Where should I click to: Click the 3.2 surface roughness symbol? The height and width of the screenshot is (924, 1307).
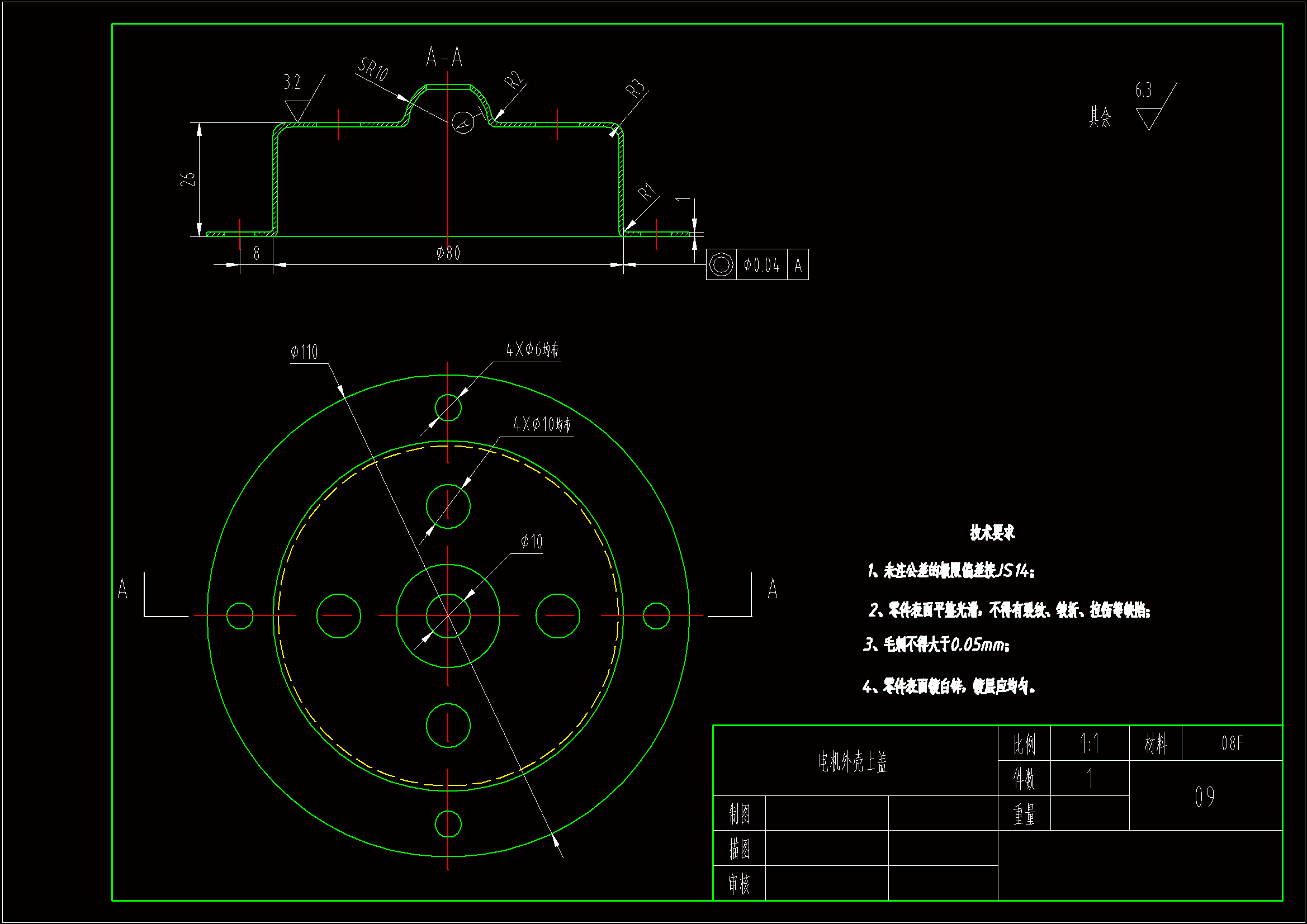(x=297, y=108)
